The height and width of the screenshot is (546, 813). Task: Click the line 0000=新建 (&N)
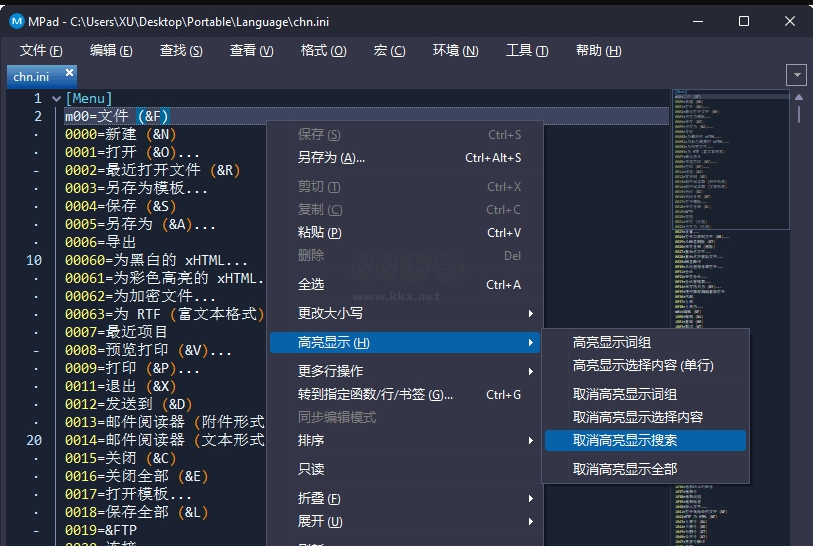point(121,134)
